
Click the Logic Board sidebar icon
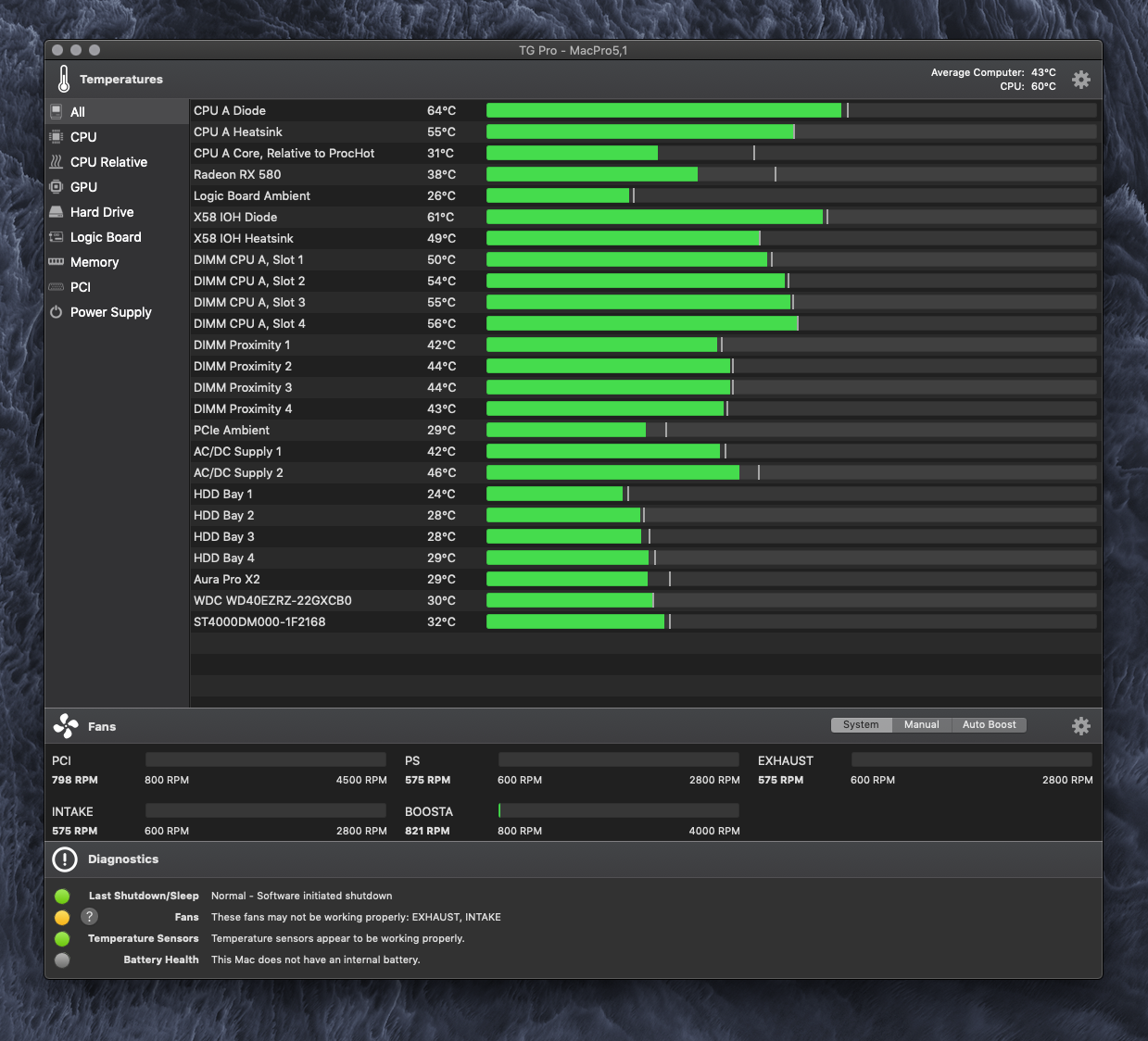pyautogui.click(x=57, y=237)
